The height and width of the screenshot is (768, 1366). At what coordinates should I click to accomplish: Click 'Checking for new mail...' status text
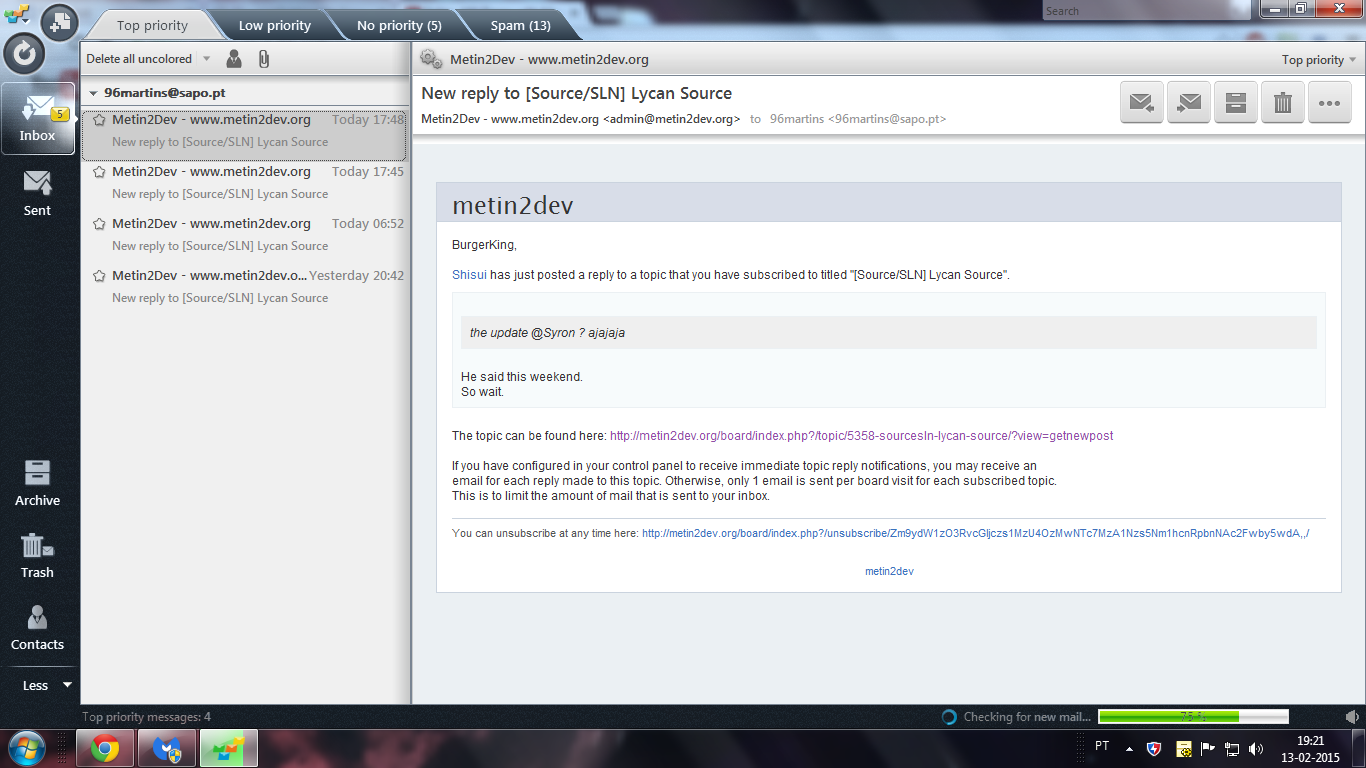1027,717
